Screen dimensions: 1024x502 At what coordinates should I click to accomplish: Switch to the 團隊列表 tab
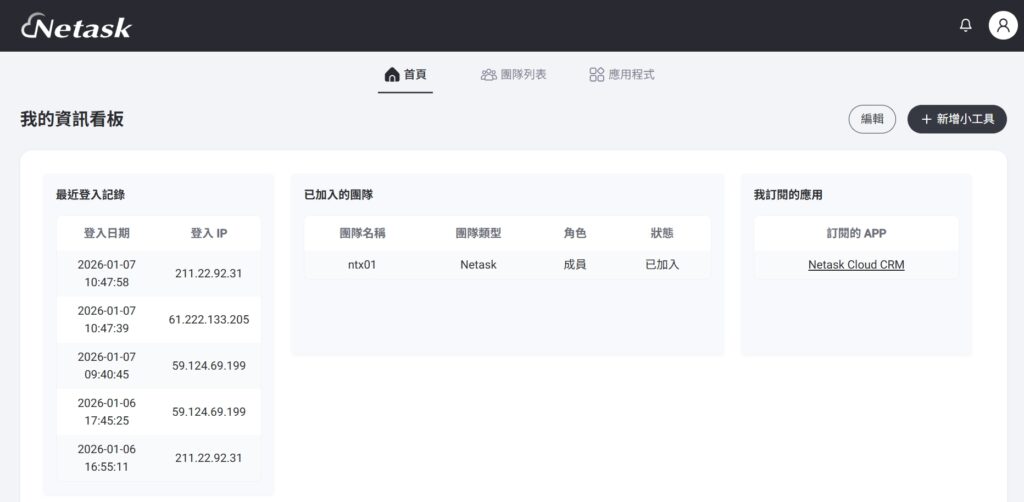click(x=523, y=75)
